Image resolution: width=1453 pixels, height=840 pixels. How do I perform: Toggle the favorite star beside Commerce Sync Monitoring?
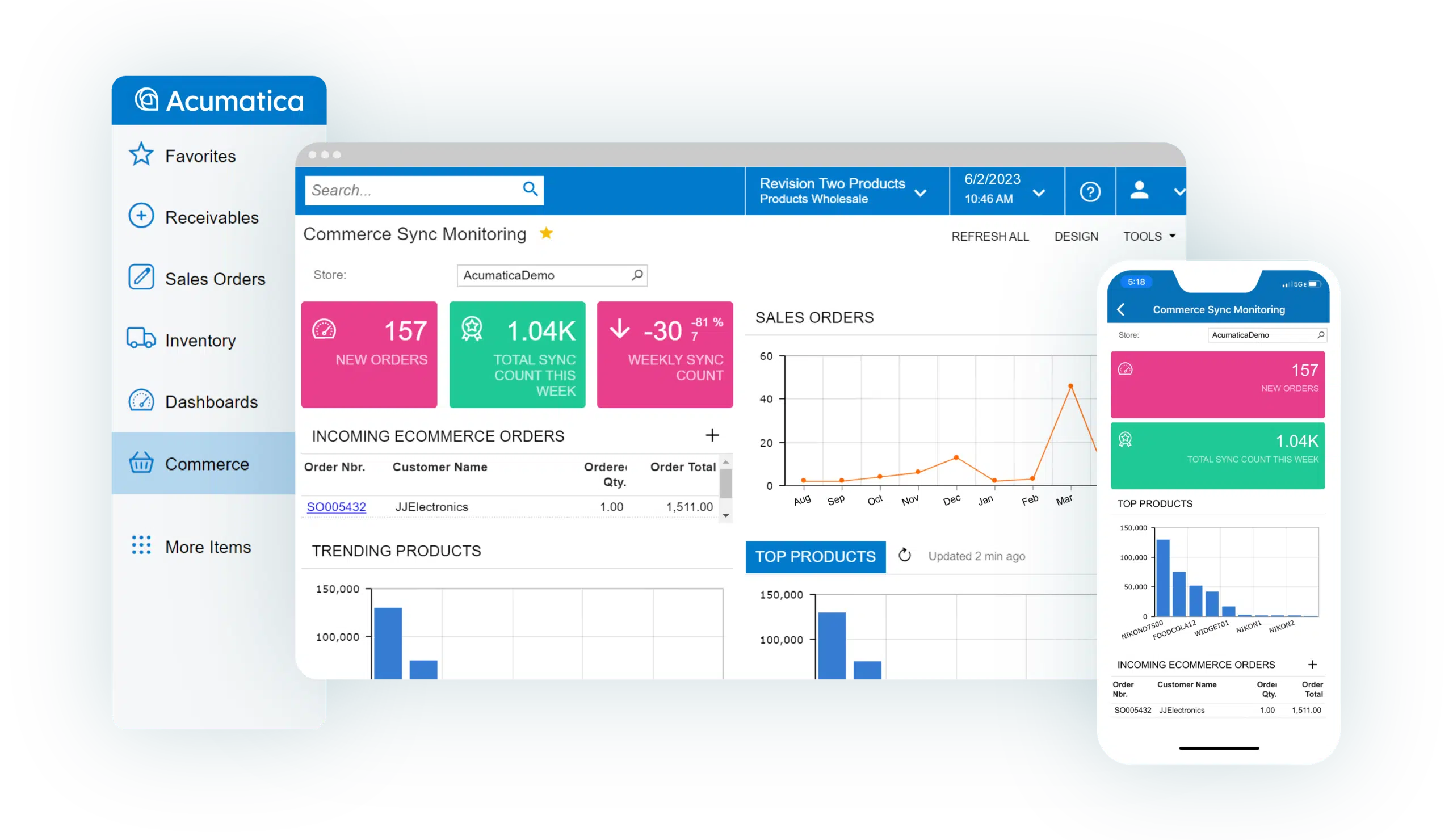pos(546,233)
